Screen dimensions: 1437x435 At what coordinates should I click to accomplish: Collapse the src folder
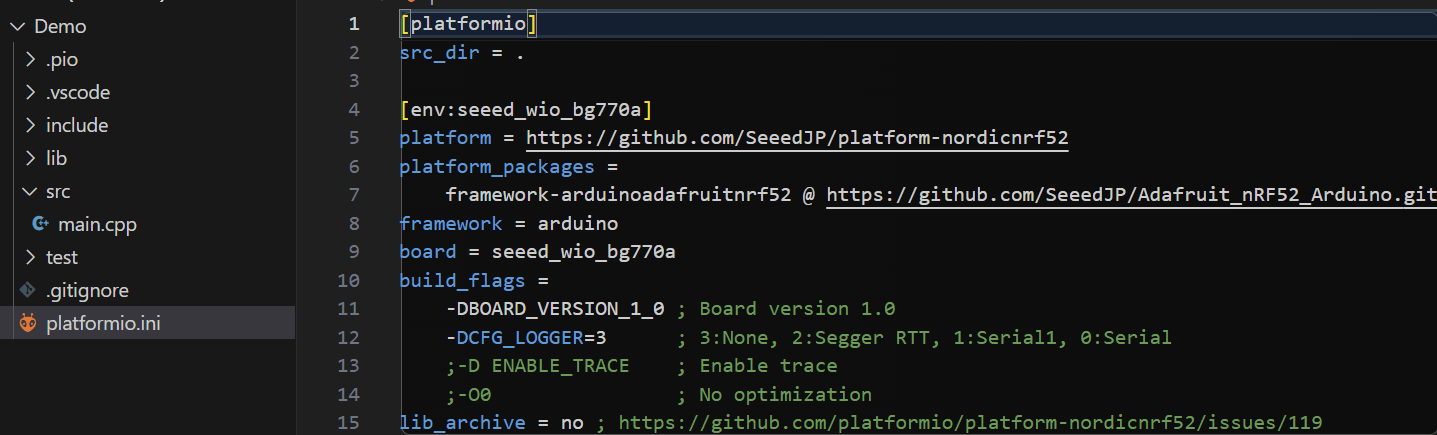click(29, 192)
